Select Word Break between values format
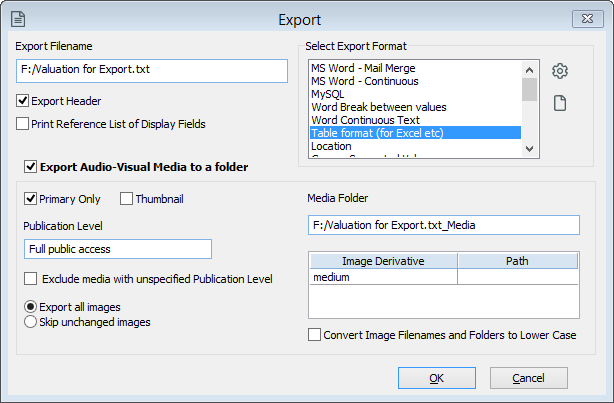Image resolution: width=614 pixels, height=403 pixels. (x=415, y=107)
